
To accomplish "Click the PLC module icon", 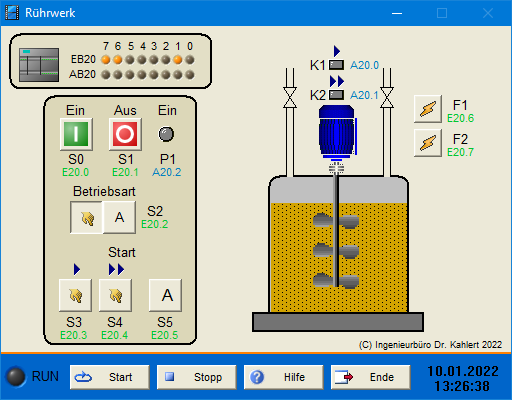I will click(39, 65).
